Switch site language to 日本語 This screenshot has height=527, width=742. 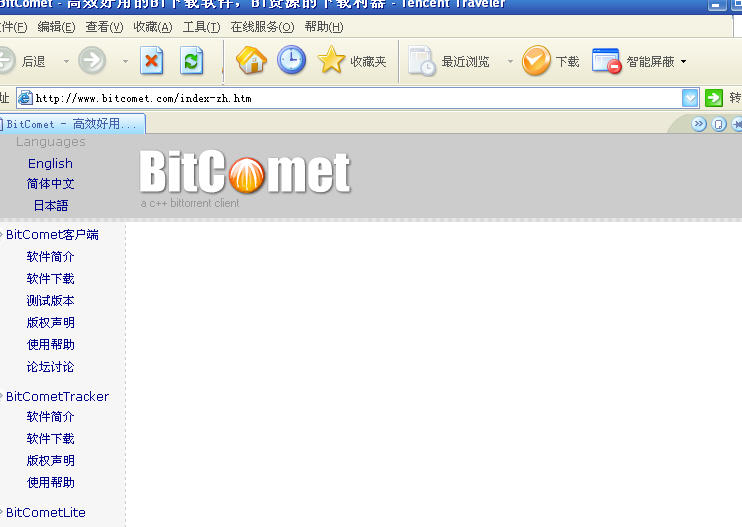(51, 205)
